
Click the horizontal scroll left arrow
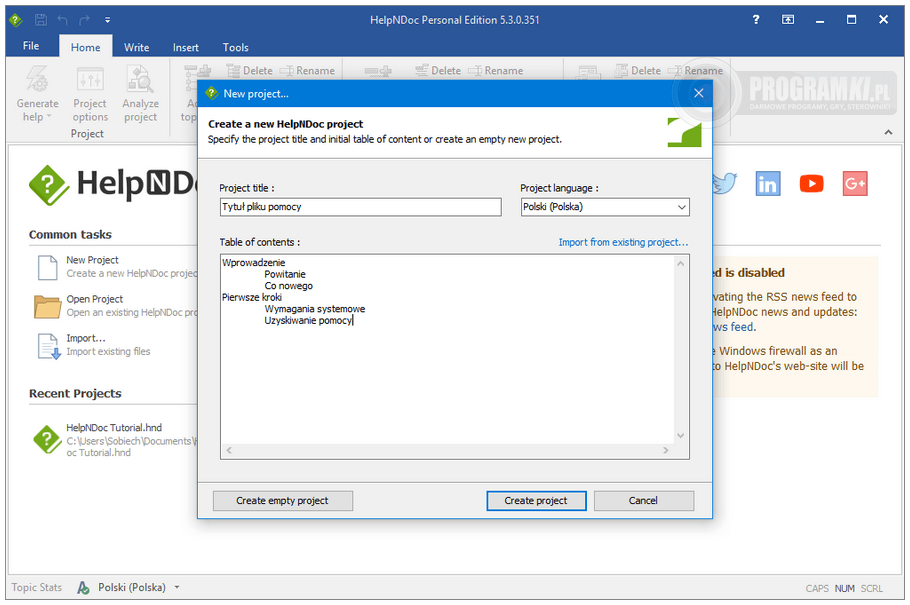[229, 451]
